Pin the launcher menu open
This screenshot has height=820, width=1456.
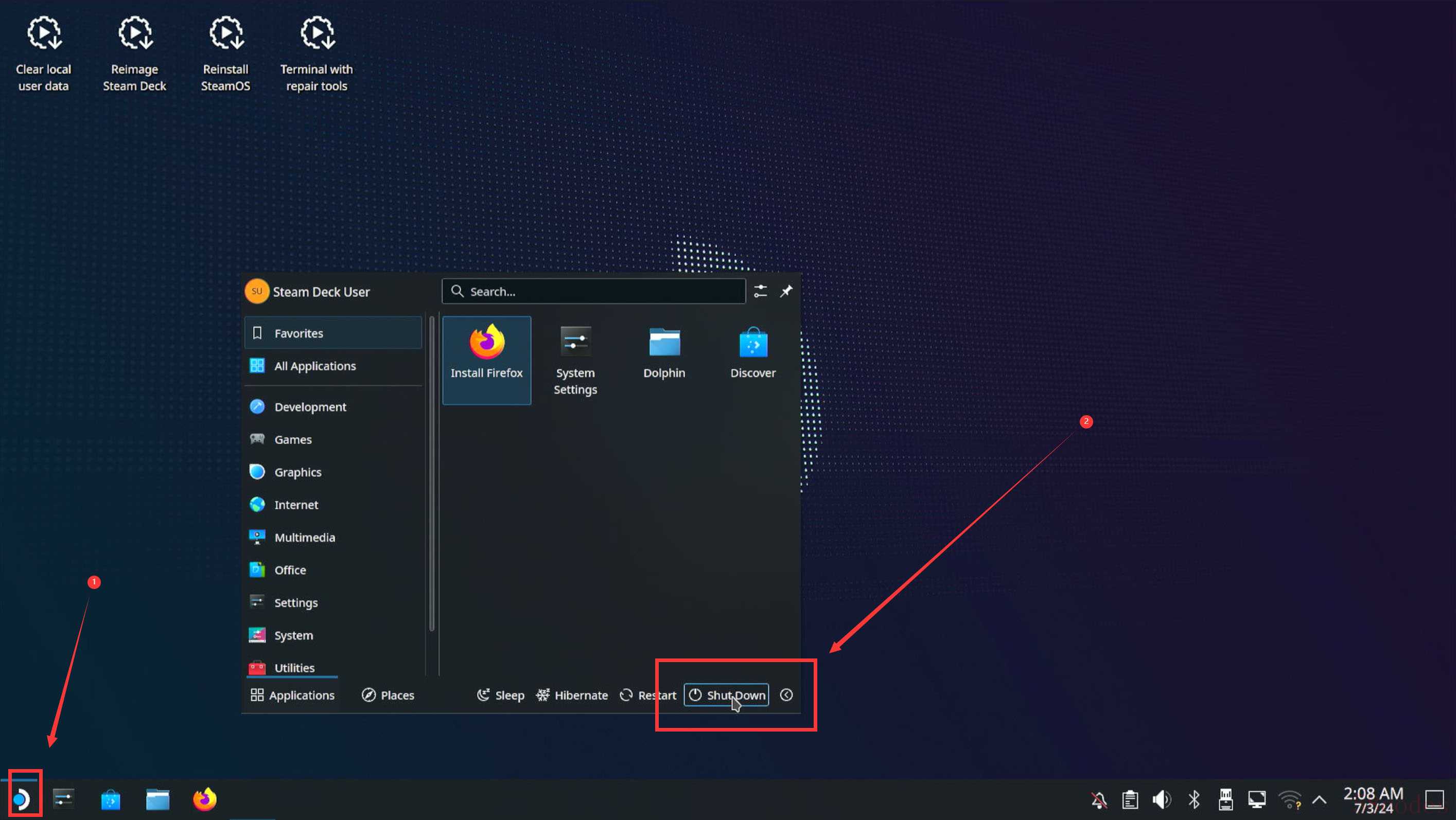[x=786, y=291]
